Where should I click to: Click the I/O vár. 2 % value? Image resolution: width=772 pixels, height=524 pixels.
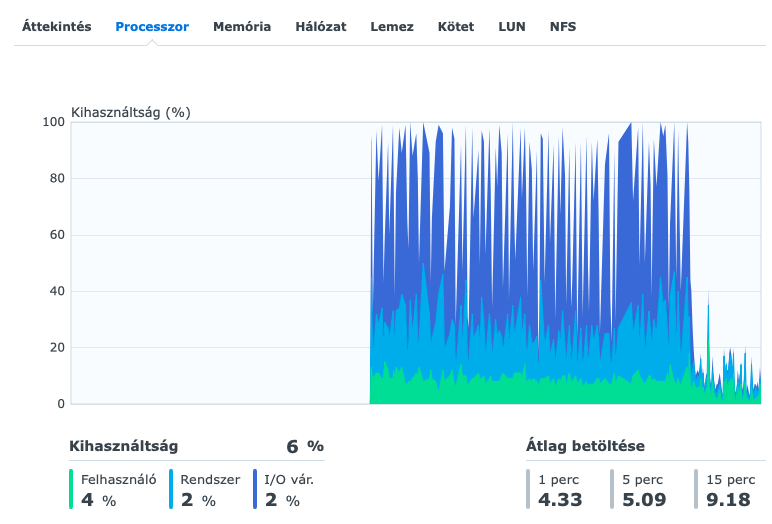click(282, 500)
